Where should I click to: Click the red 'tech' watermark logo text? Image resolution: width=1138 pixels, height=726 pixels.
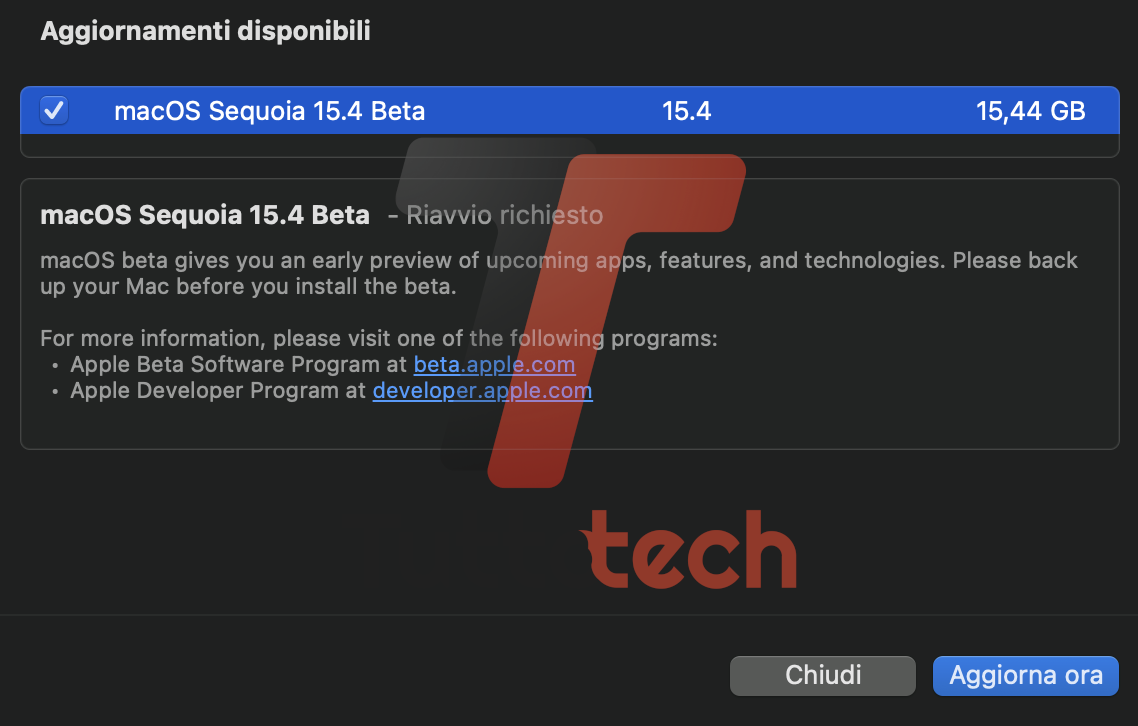[x=688, y=550]
